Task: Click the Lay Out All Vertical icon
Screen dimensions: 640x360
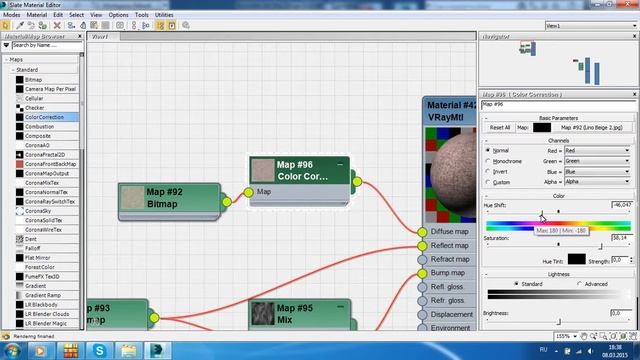Action: click(x=134, y=25)
